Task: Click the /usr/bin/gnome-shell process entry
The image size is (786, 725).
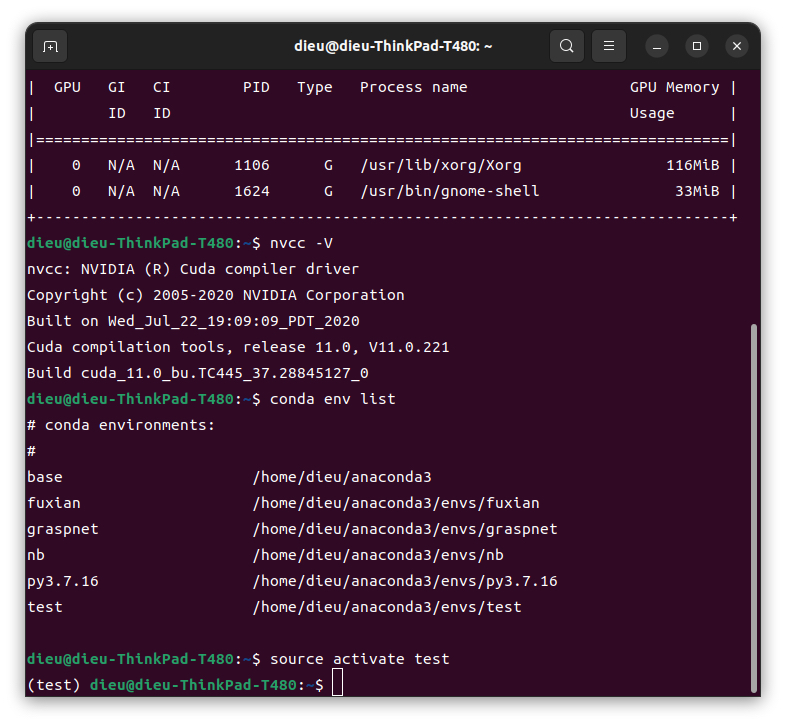Action: click(450, 192)
